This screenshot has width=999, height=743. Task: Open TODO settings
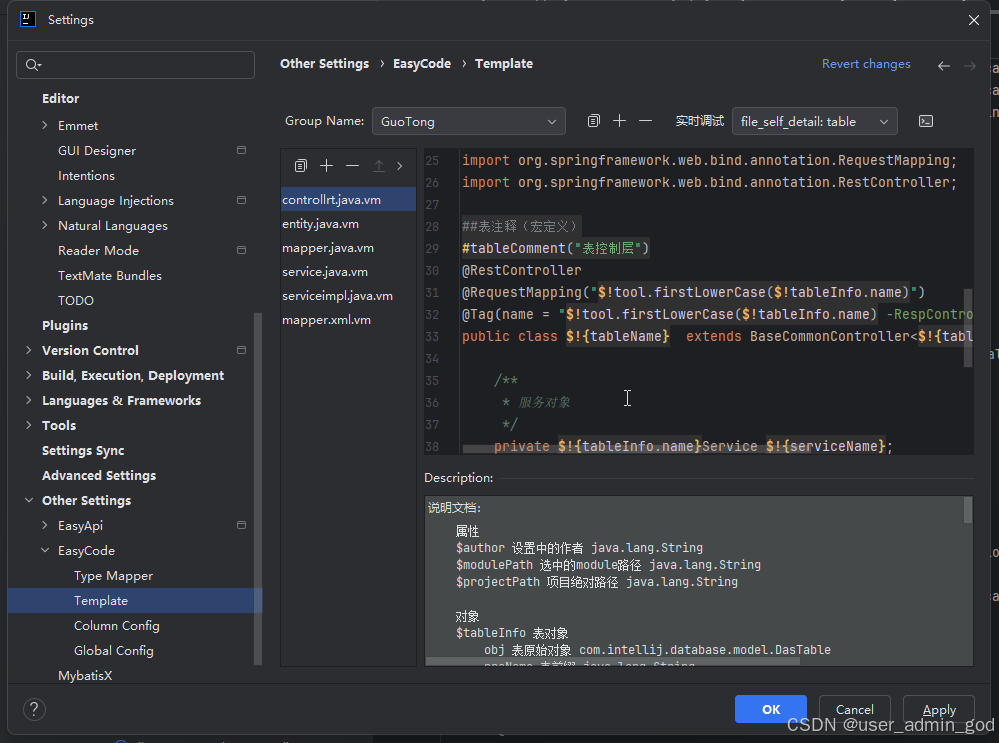coord(76,300)
